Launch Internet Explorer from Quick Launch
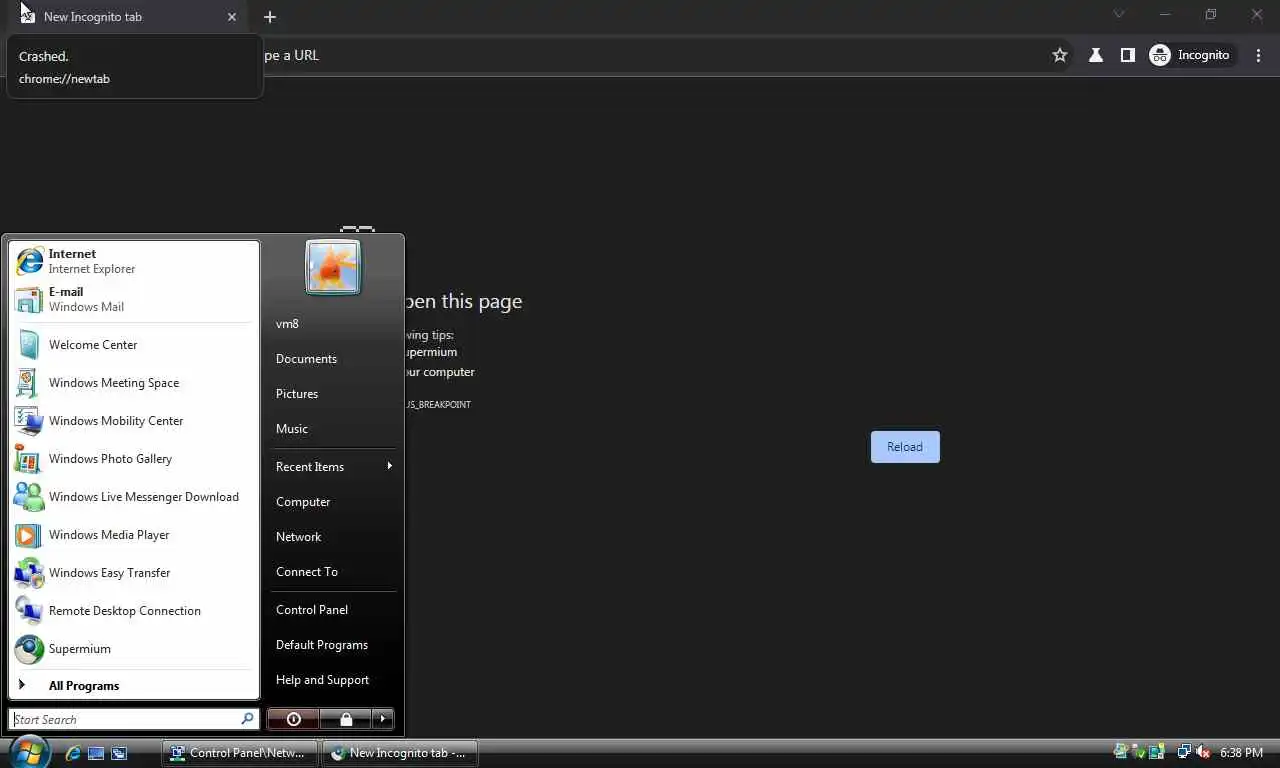This screenshot has width=1280, height=768. click(x=73, y=753)
